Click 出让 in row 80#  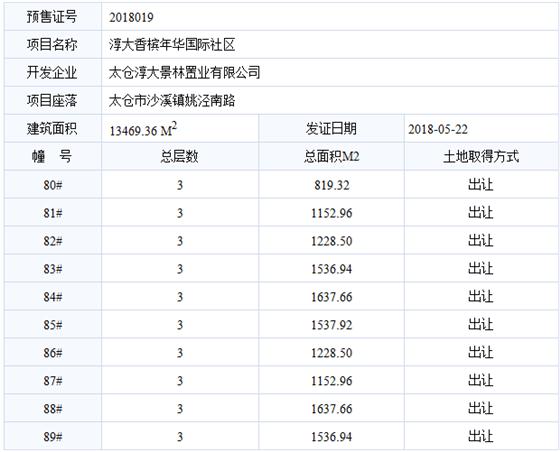pos(481,185)
